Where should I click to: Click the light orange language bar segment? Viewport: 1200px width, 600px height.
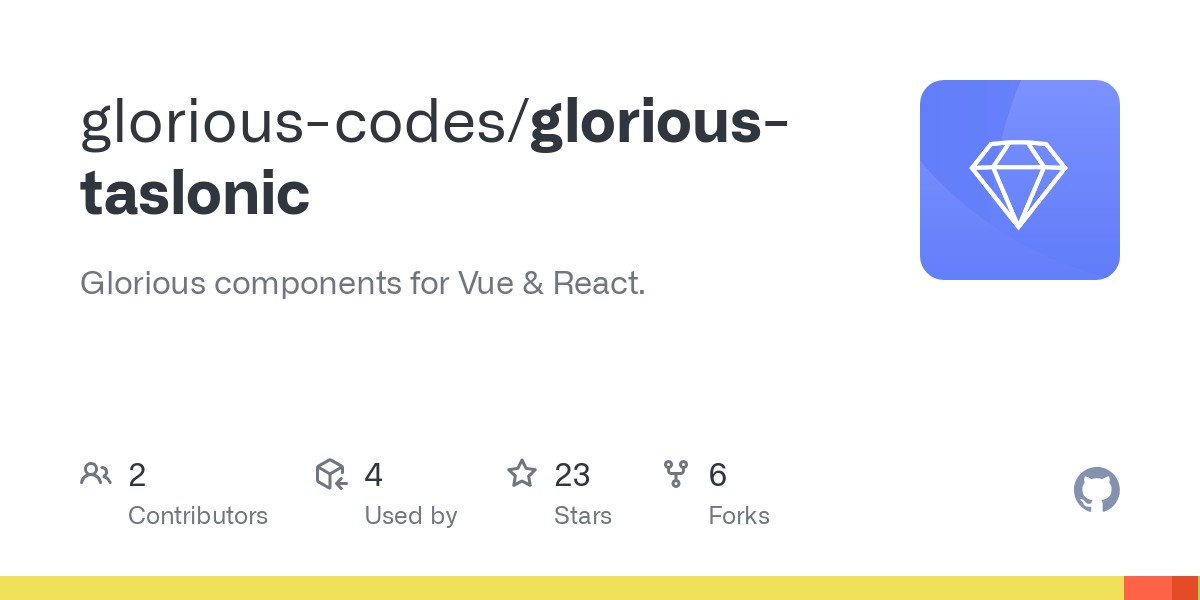[x=1147, y=588]
